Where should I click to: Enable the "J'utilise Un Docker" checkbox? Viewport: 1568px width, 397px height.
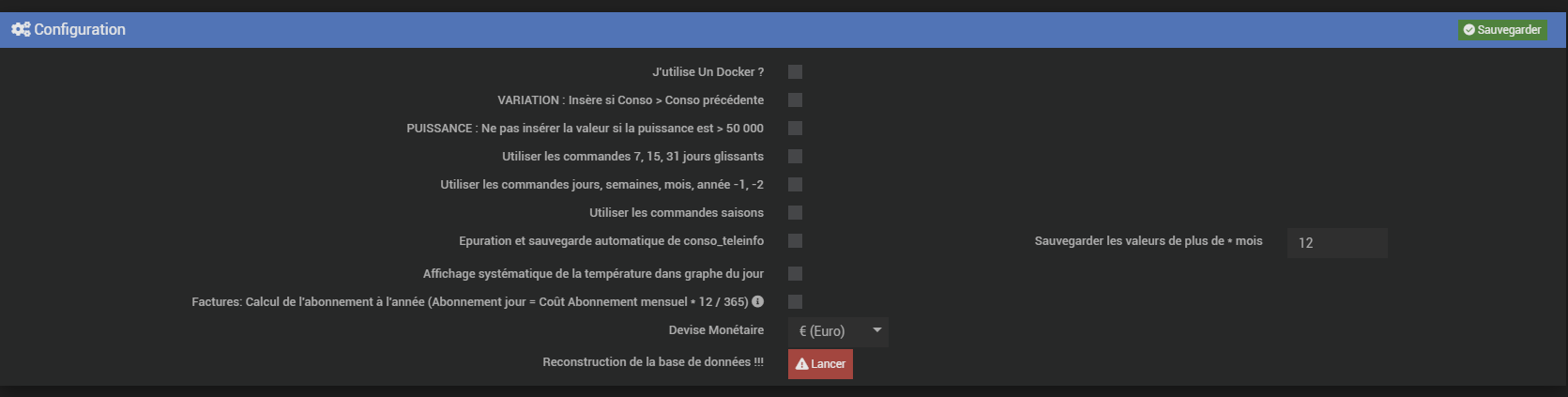(x=795, y=72)
